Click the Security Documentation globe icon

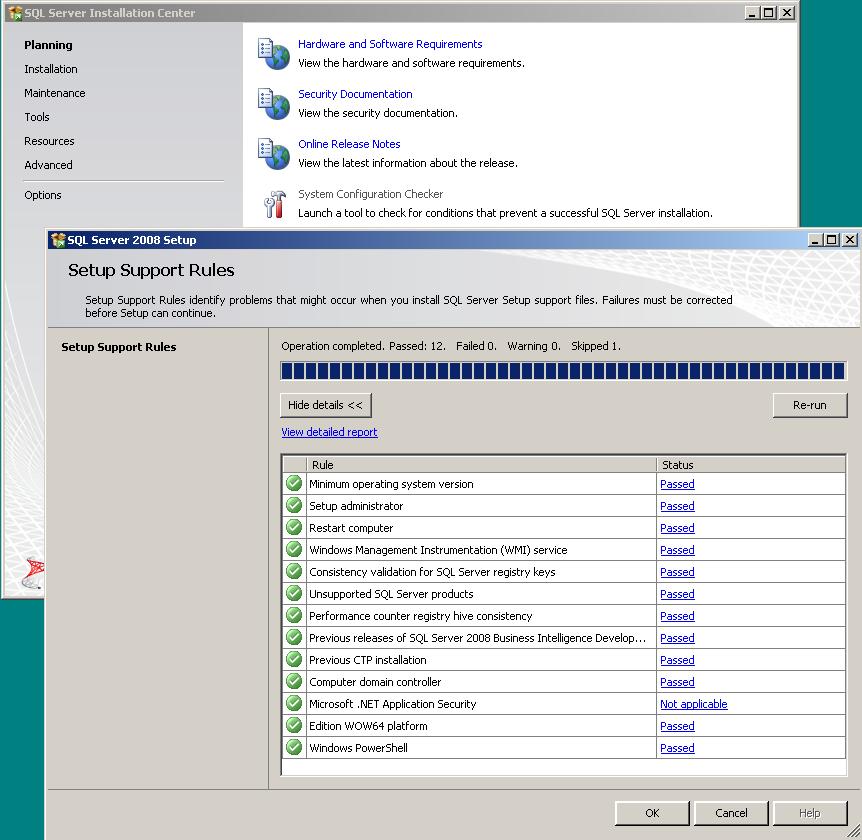coord(274,104)
